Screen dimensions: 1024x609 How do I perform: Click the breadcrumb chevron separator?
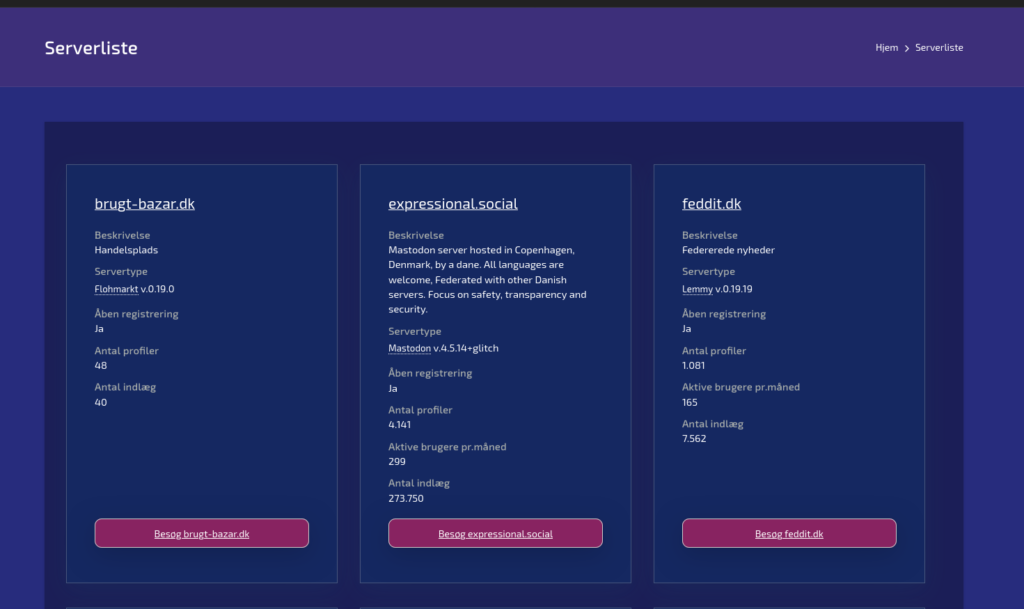tap(906, 48)
